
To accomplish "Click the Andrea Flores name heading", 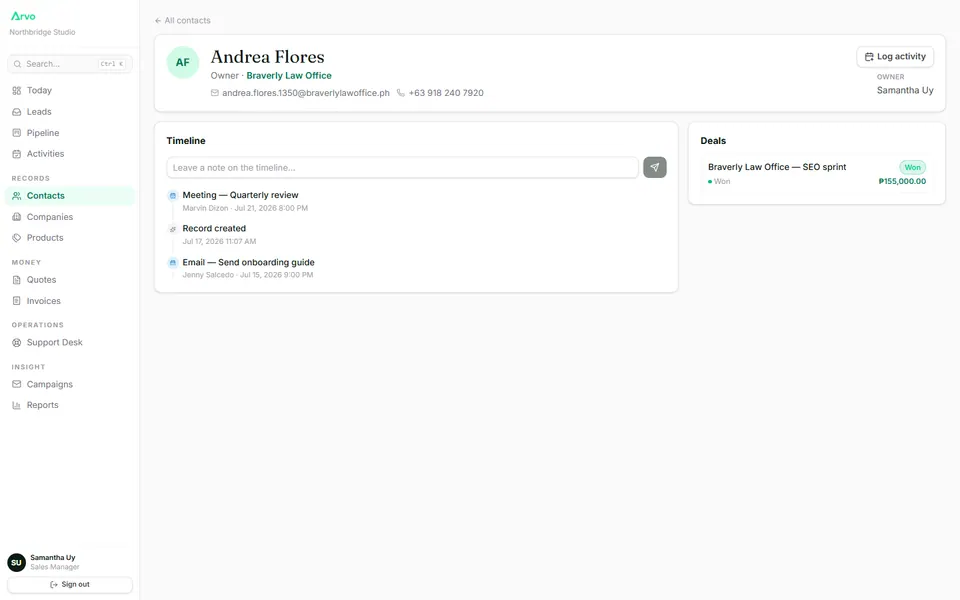I will pos(268,57).
